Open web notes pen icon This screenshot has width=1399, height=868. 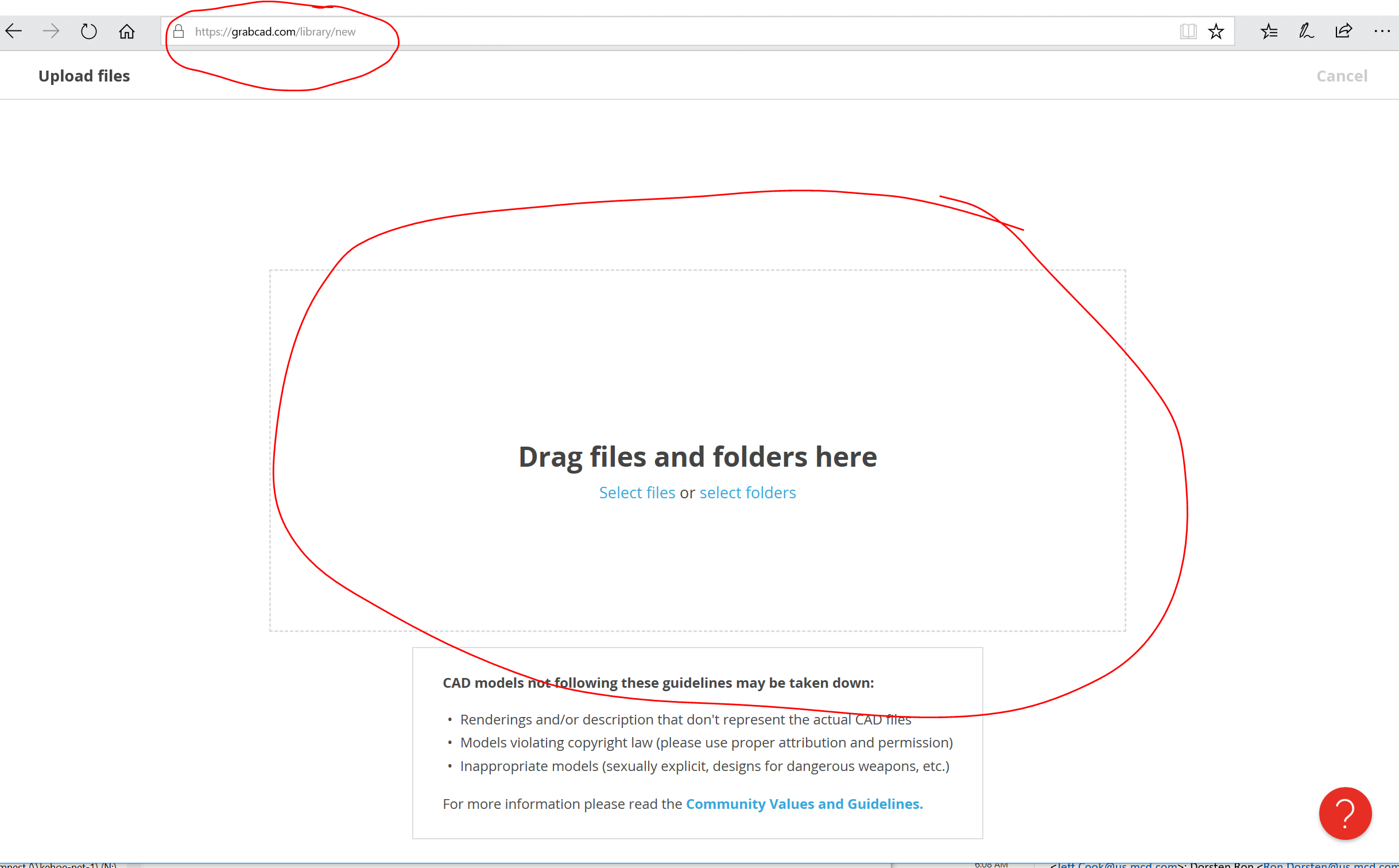click(1306, 31)
